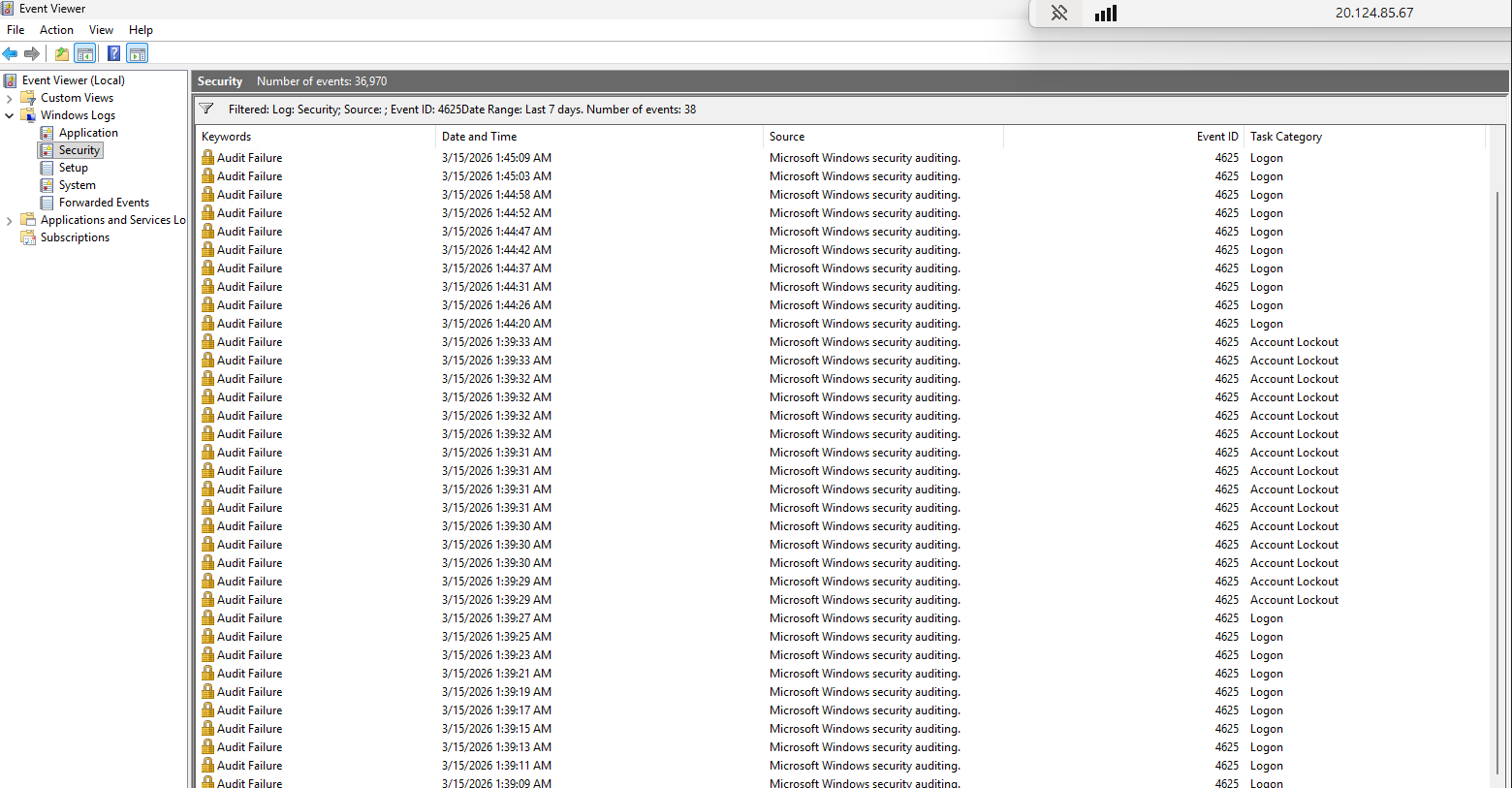Expand the Applications and Services Logs node

point(10,219)
